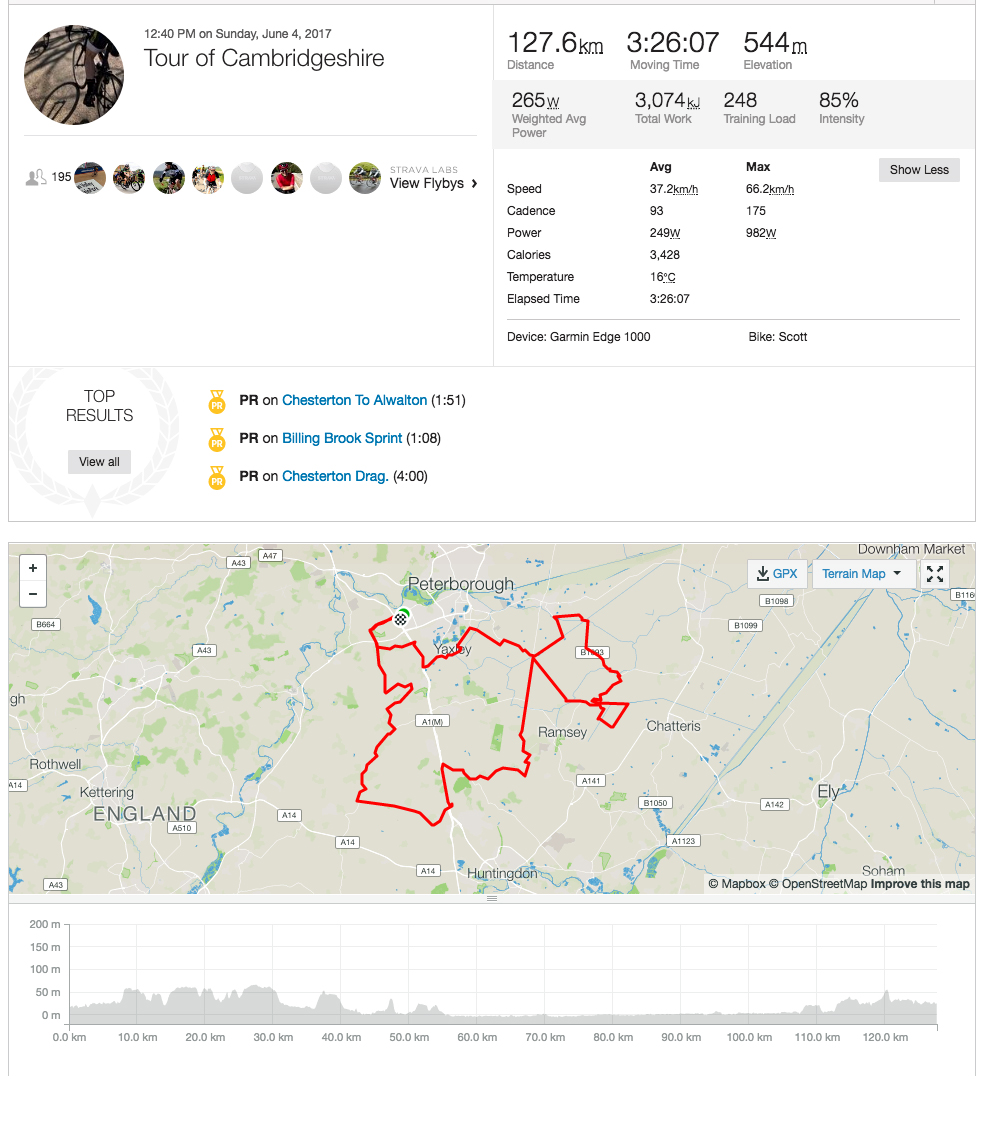Expand map to fullscreen
The image size is (983, 1144).
coord(935,574)
